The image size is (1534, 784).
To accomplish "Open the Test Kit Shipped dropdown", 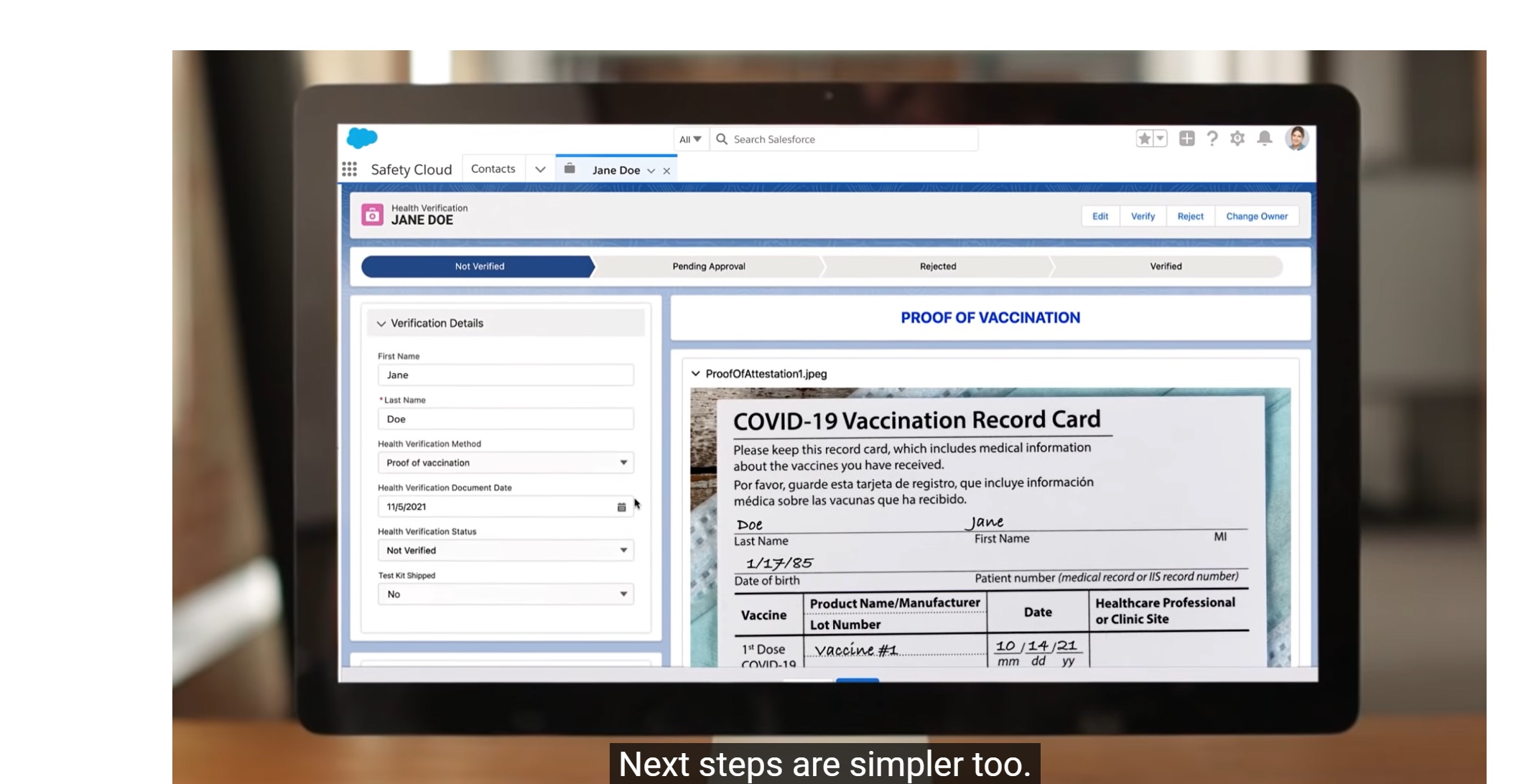I will (506, 594).
